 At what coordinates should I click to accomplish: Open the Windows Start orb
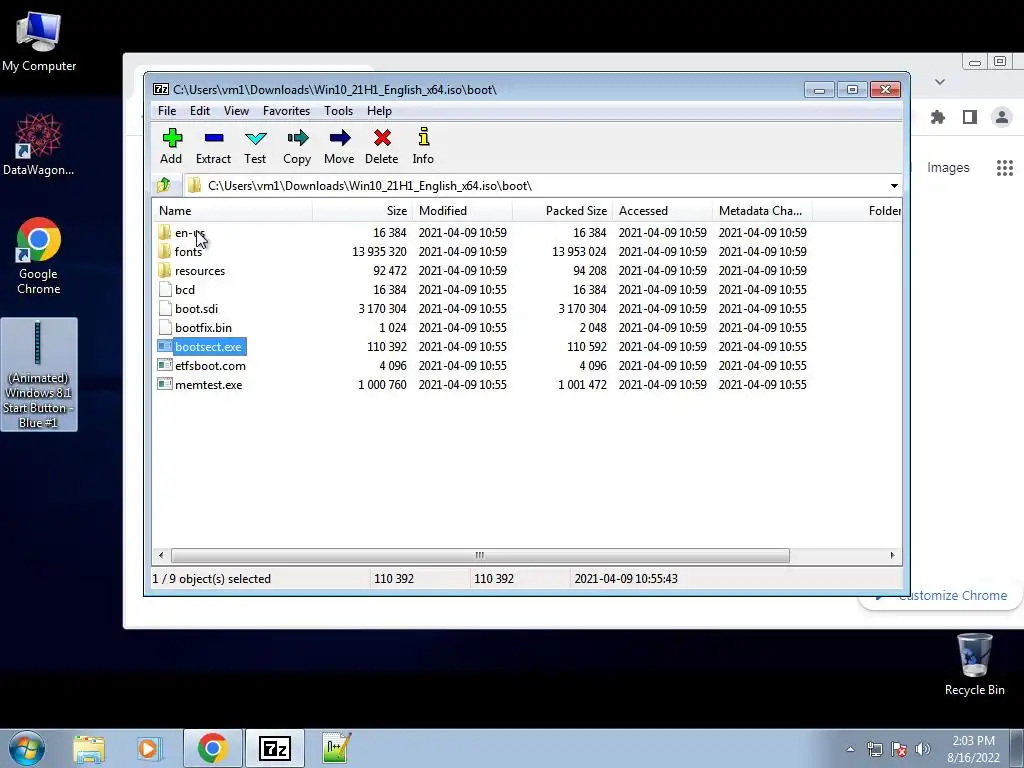[26, 748]
